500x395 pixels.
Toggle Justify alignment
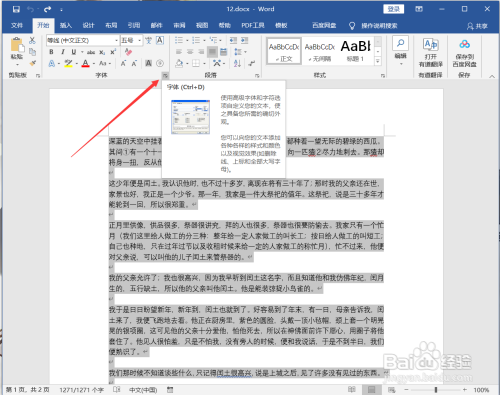pos(212,52)
